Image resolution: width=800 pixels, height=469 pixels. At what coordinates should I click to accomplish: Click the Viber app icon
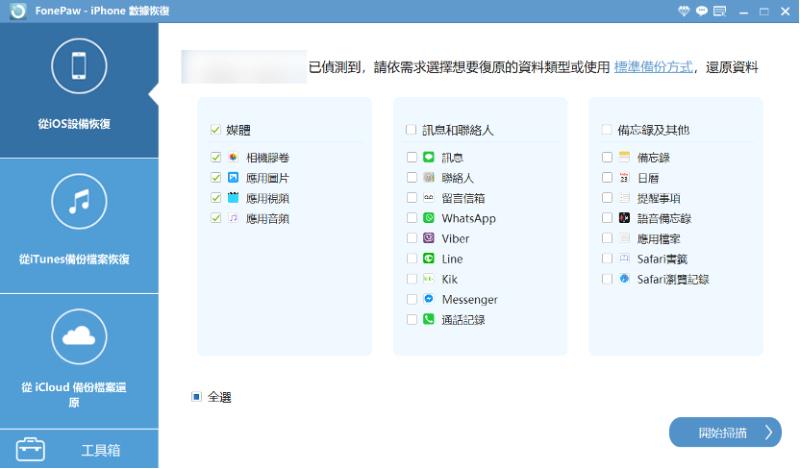coord(429,239)
